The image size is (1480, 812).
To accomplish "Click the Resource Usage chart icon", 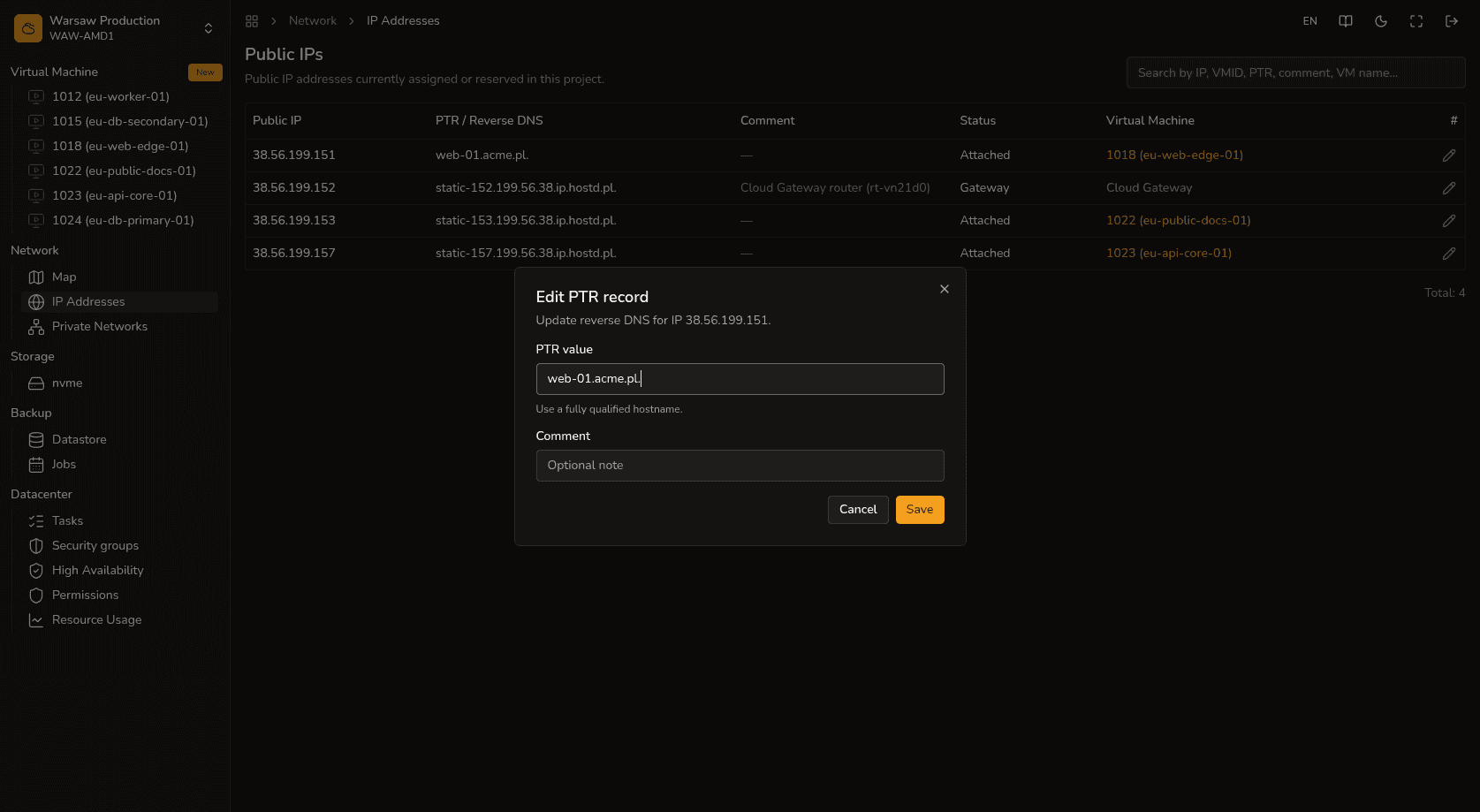I will [36, 620].
